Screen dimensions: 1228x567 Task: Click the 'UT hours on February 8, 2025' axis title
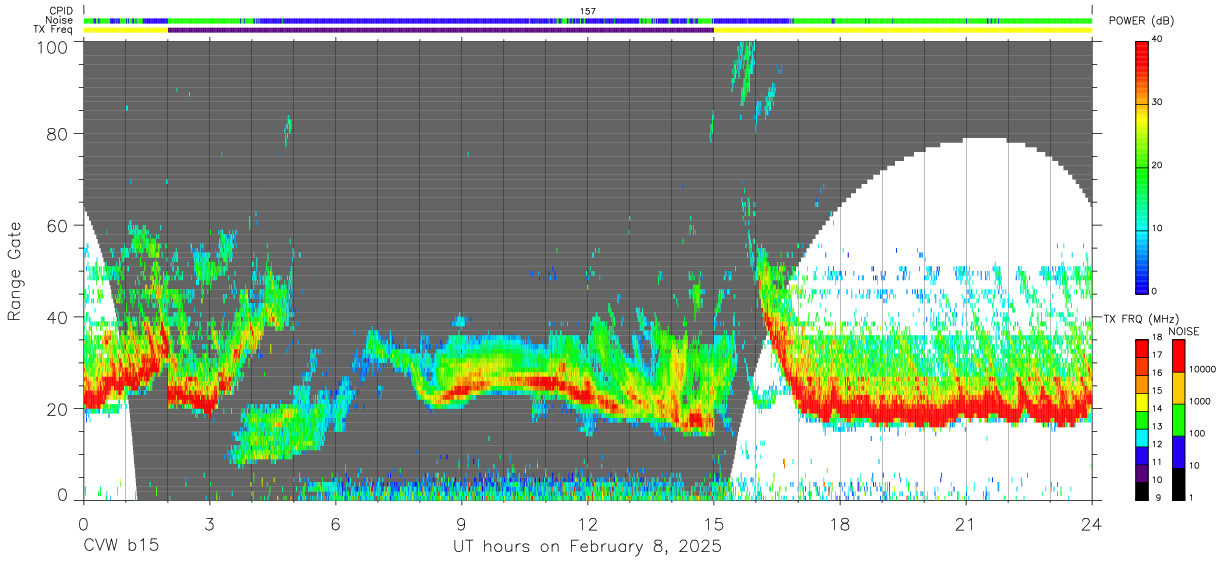tap(587, 547)
